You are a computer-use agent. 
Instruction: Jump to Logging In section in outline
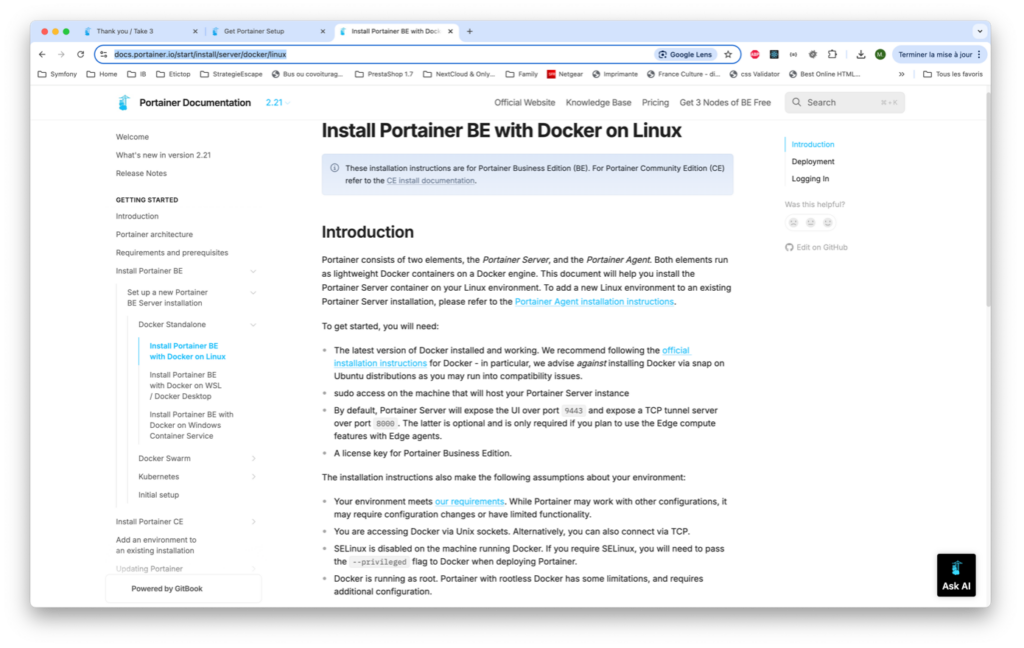(x=810, y=179)
